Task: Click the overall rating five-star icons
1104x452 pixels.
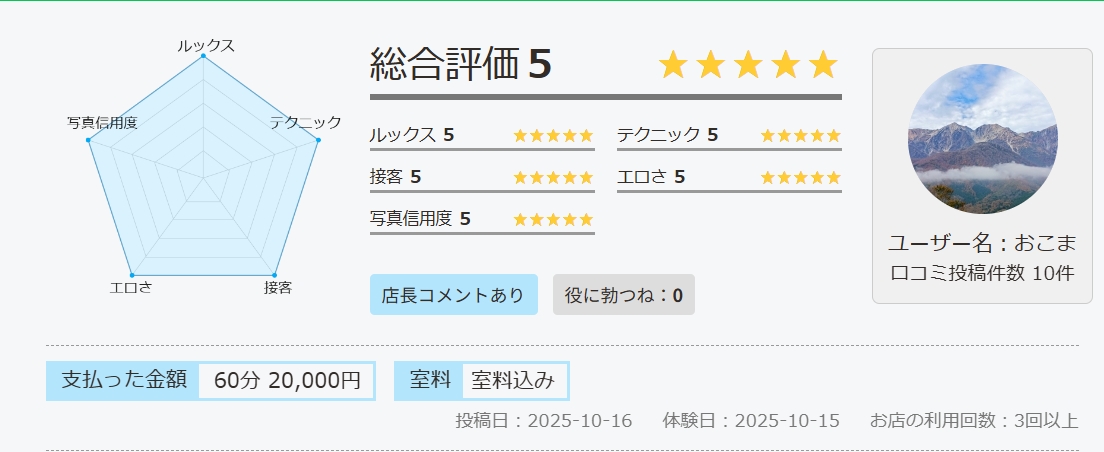Action: [x=748, y=65]
